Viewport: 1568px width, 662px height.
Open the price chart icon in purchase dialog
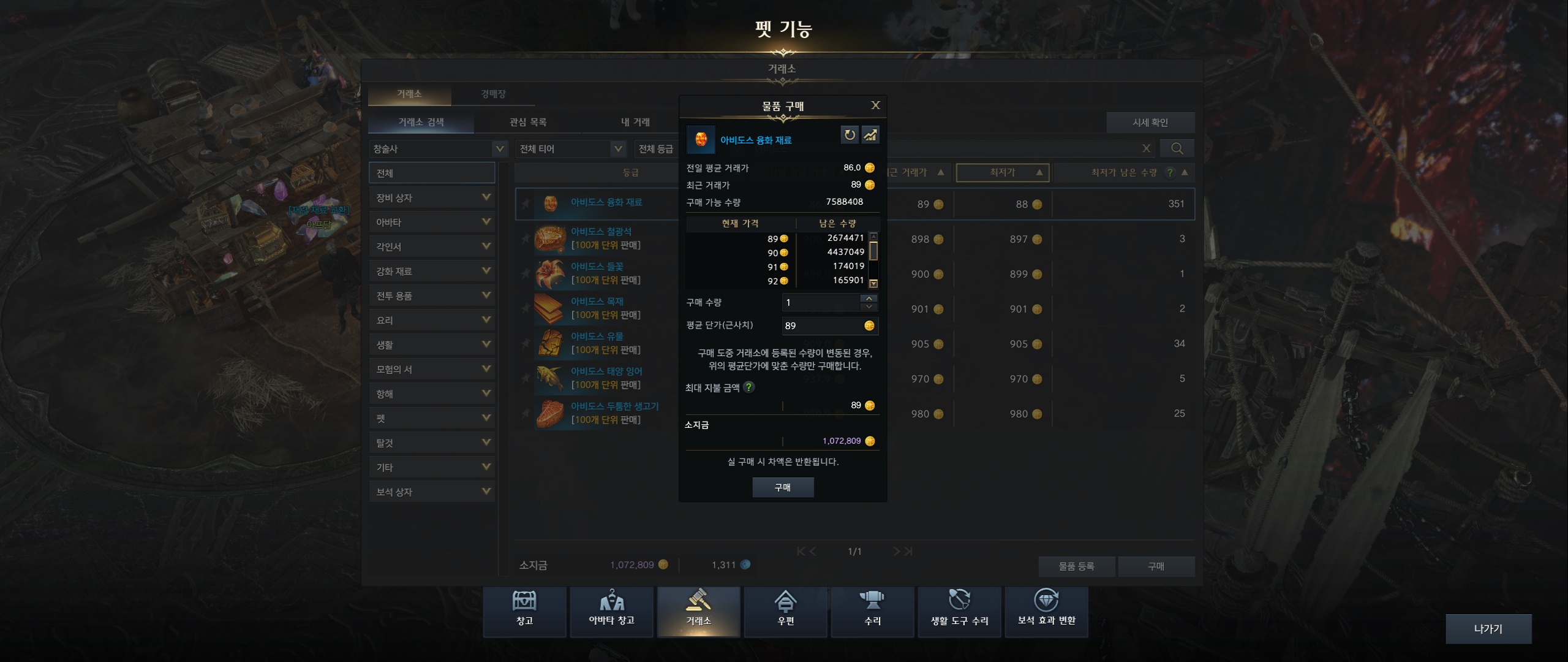coord(870,135)
